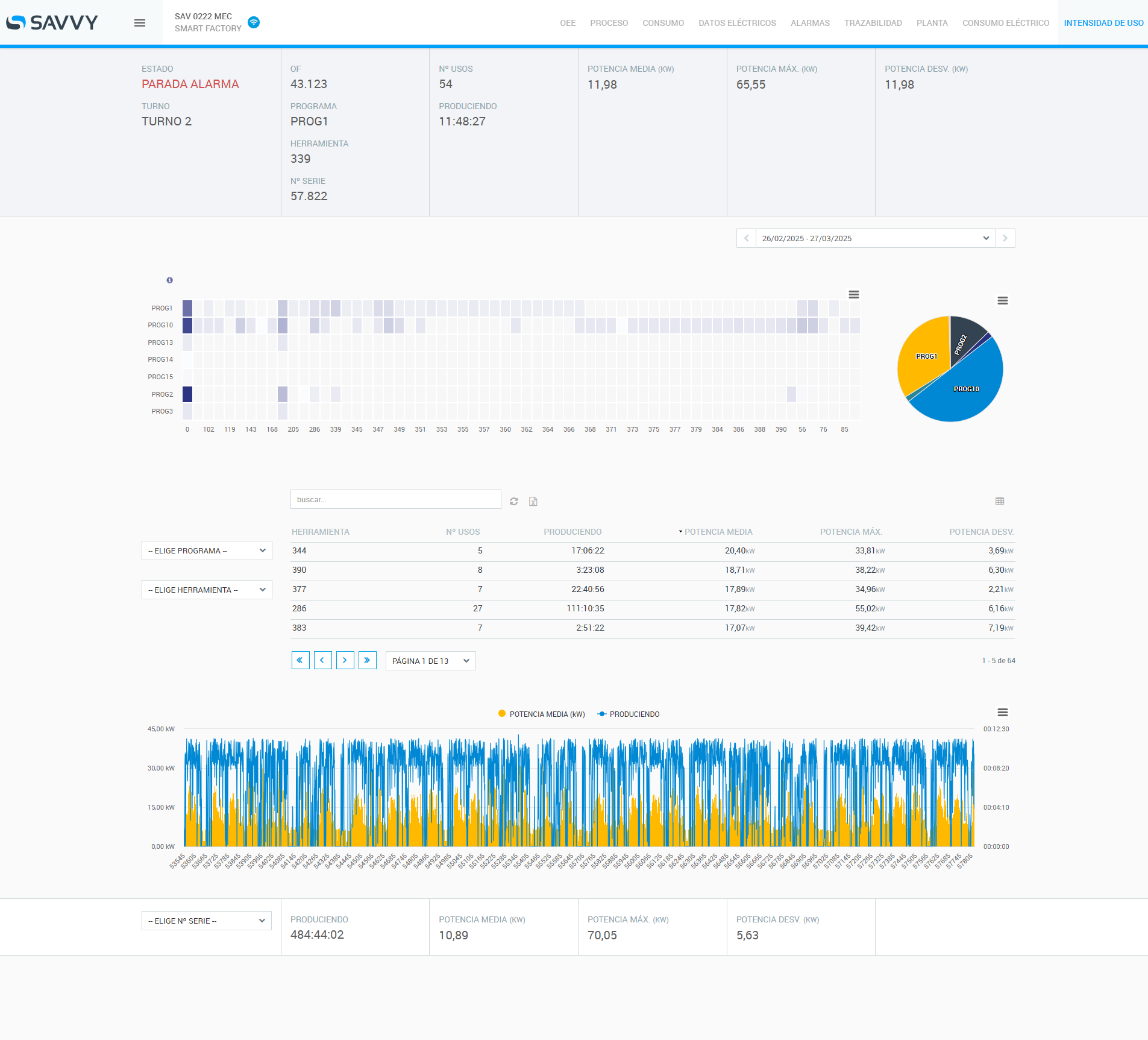Open the pie chart options menu

(x=1002, y=301)
